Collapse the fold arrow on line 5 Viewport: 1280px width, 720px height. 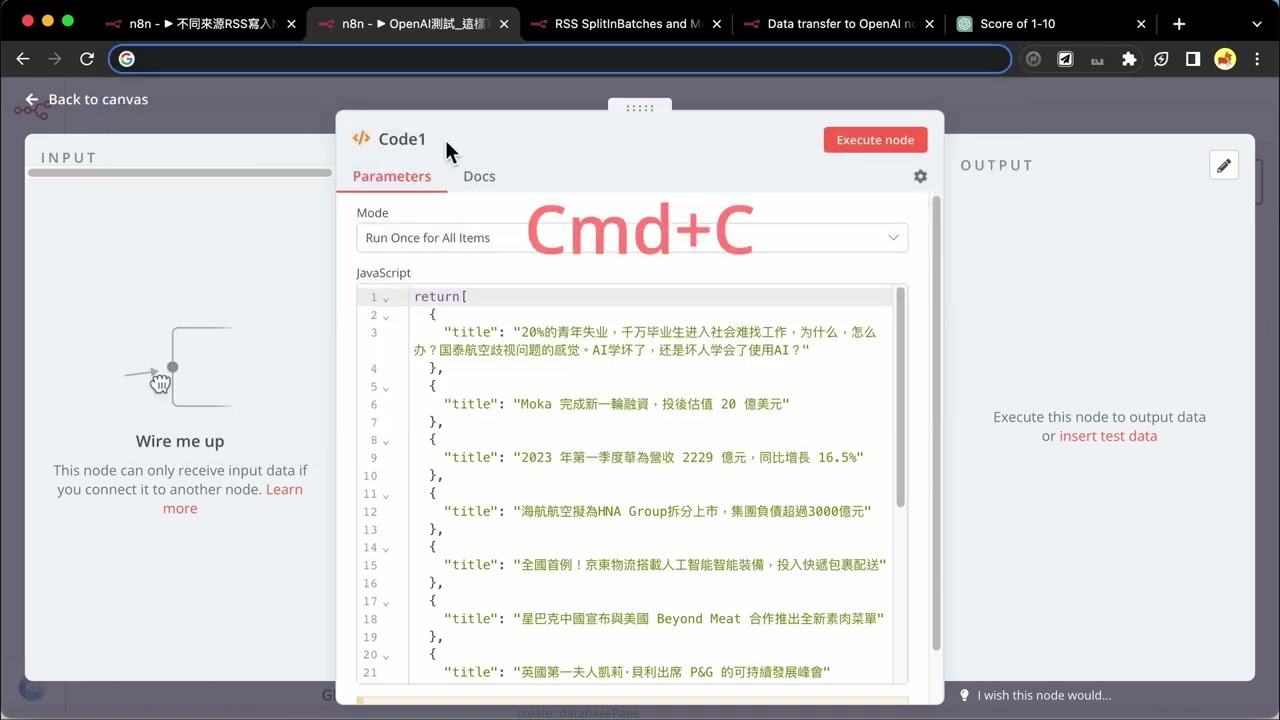point(386,388)
